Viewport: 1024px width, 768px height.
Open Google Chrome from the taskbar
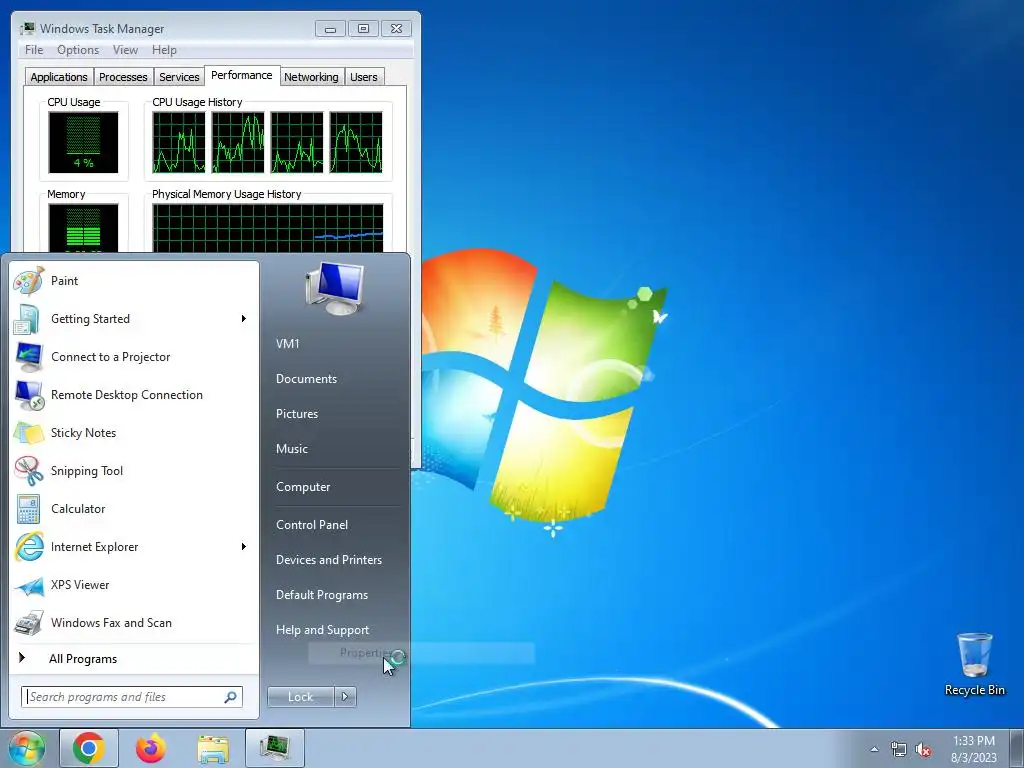pyautogui.click(x=89, y=748)
